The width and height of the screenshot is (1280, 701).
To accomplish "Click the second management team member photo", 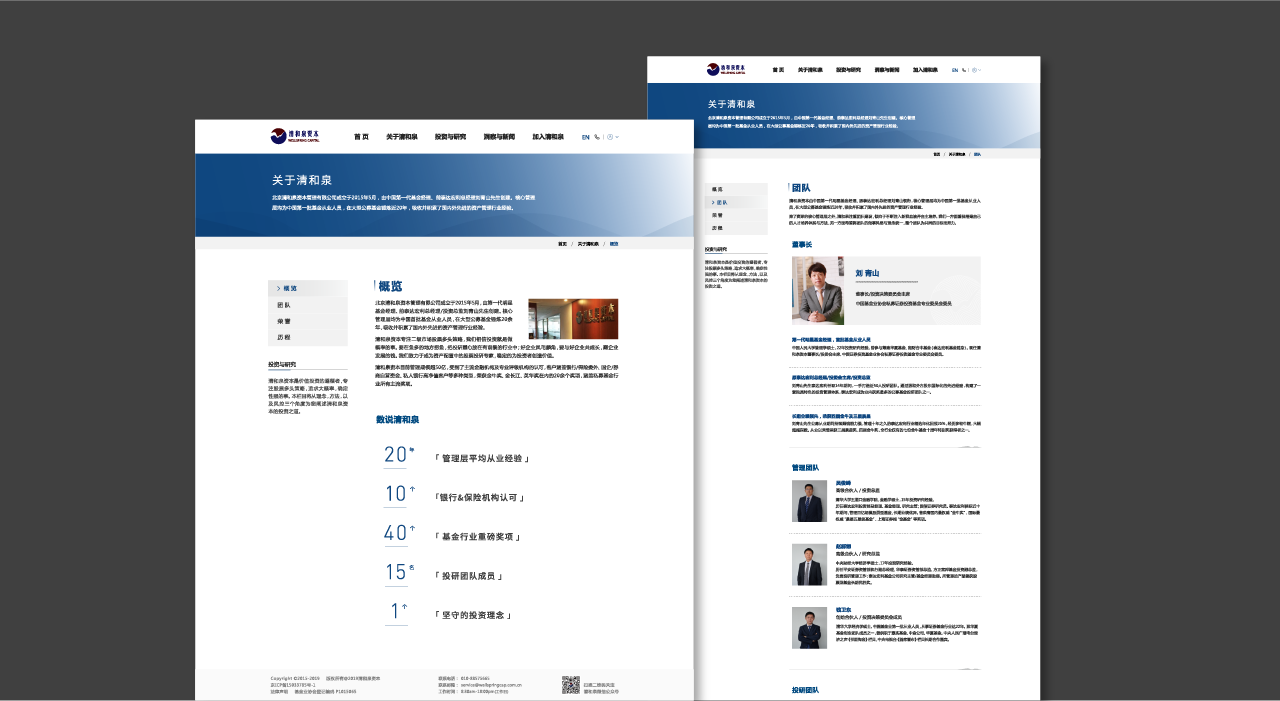I will click(810, 565).
